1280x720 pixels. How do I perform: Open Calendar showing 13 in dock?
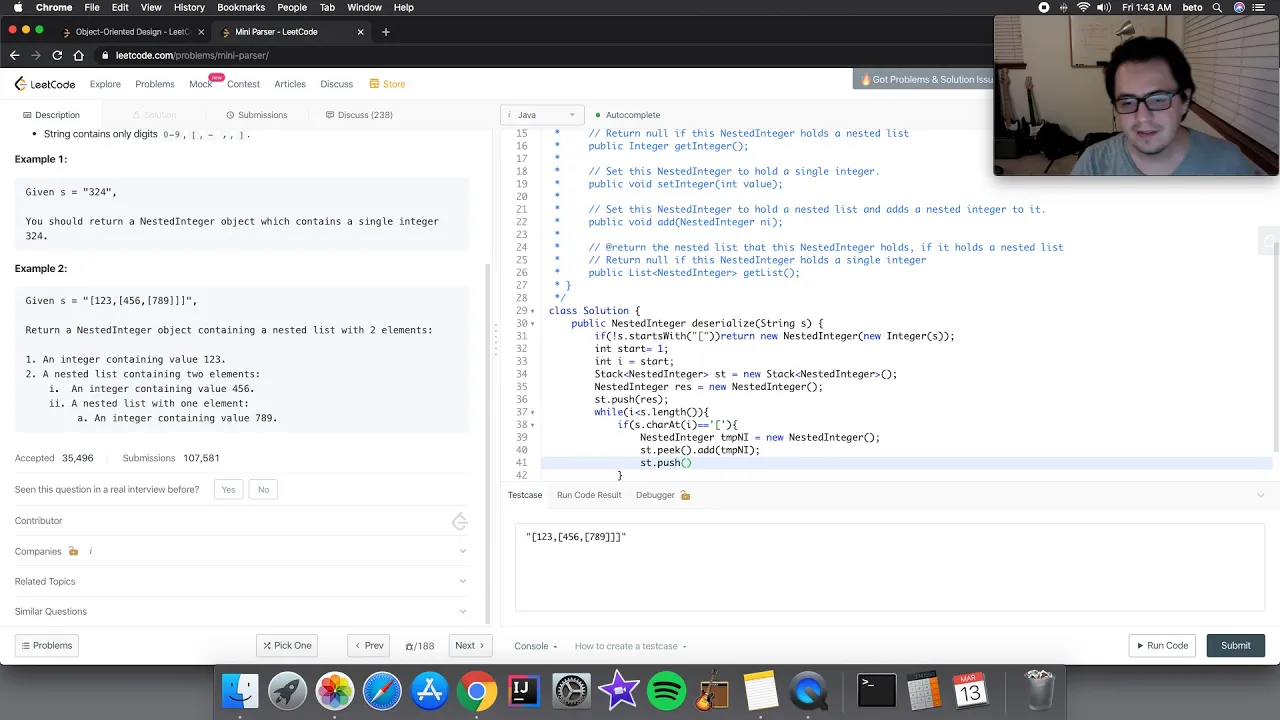pos(971,691)
